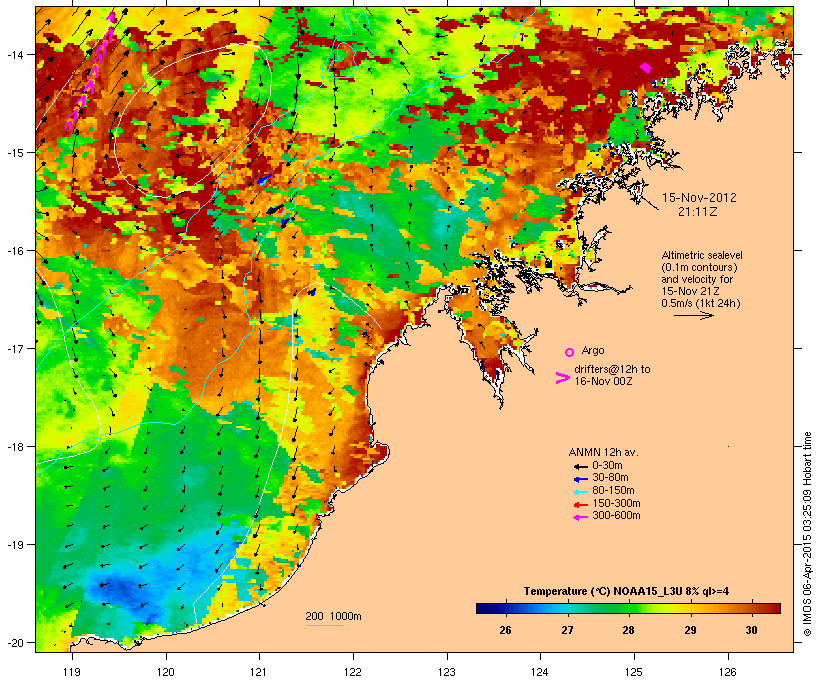Screen dimensions: 820x680
Task: Click the latitude label -14
Action: tap(14, 54)
